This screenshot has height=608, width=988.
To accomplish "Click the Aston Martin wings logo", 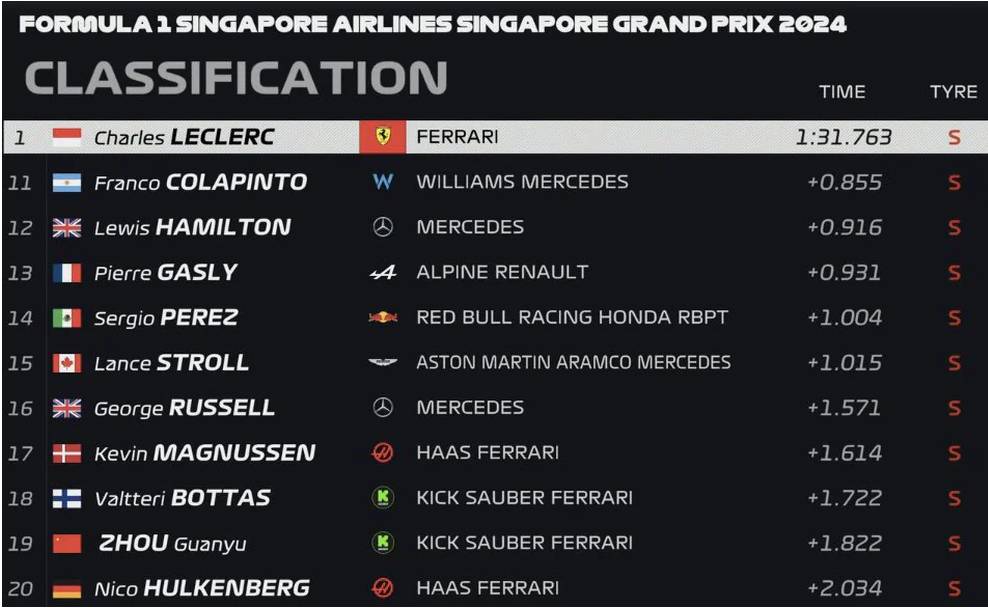I will 382,362.
